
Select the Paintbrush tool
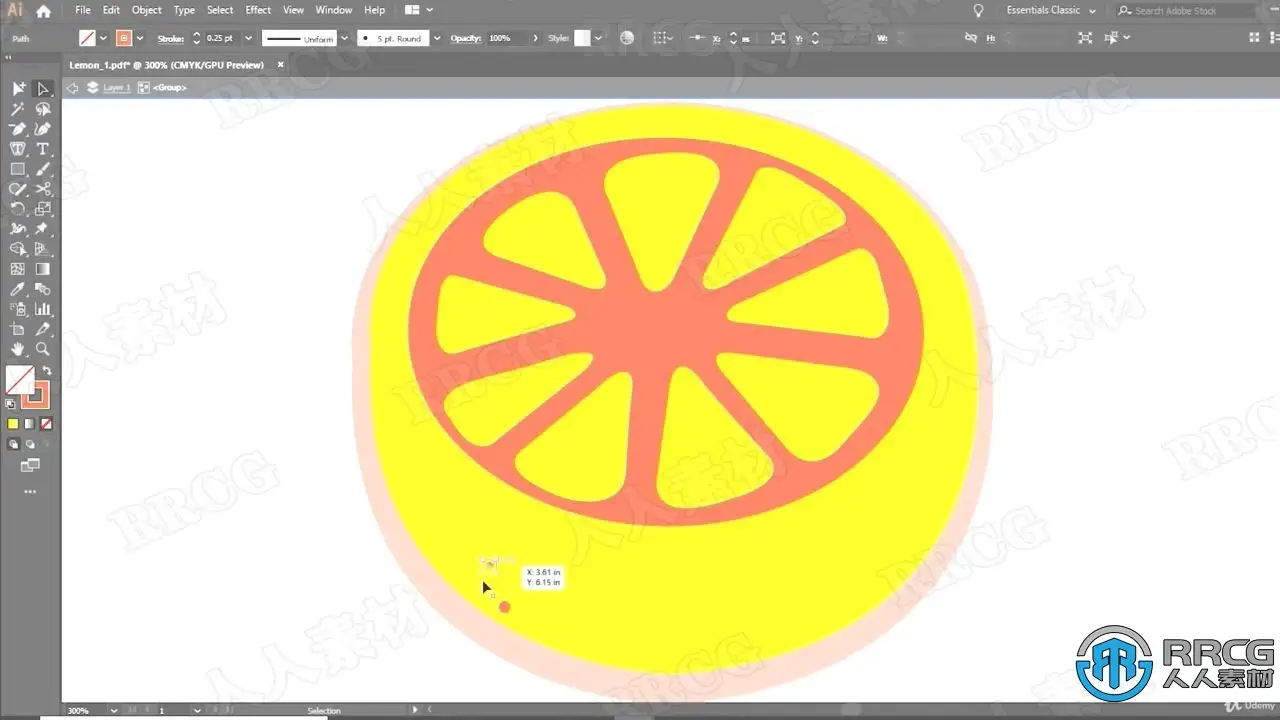[x=42, y=169]
